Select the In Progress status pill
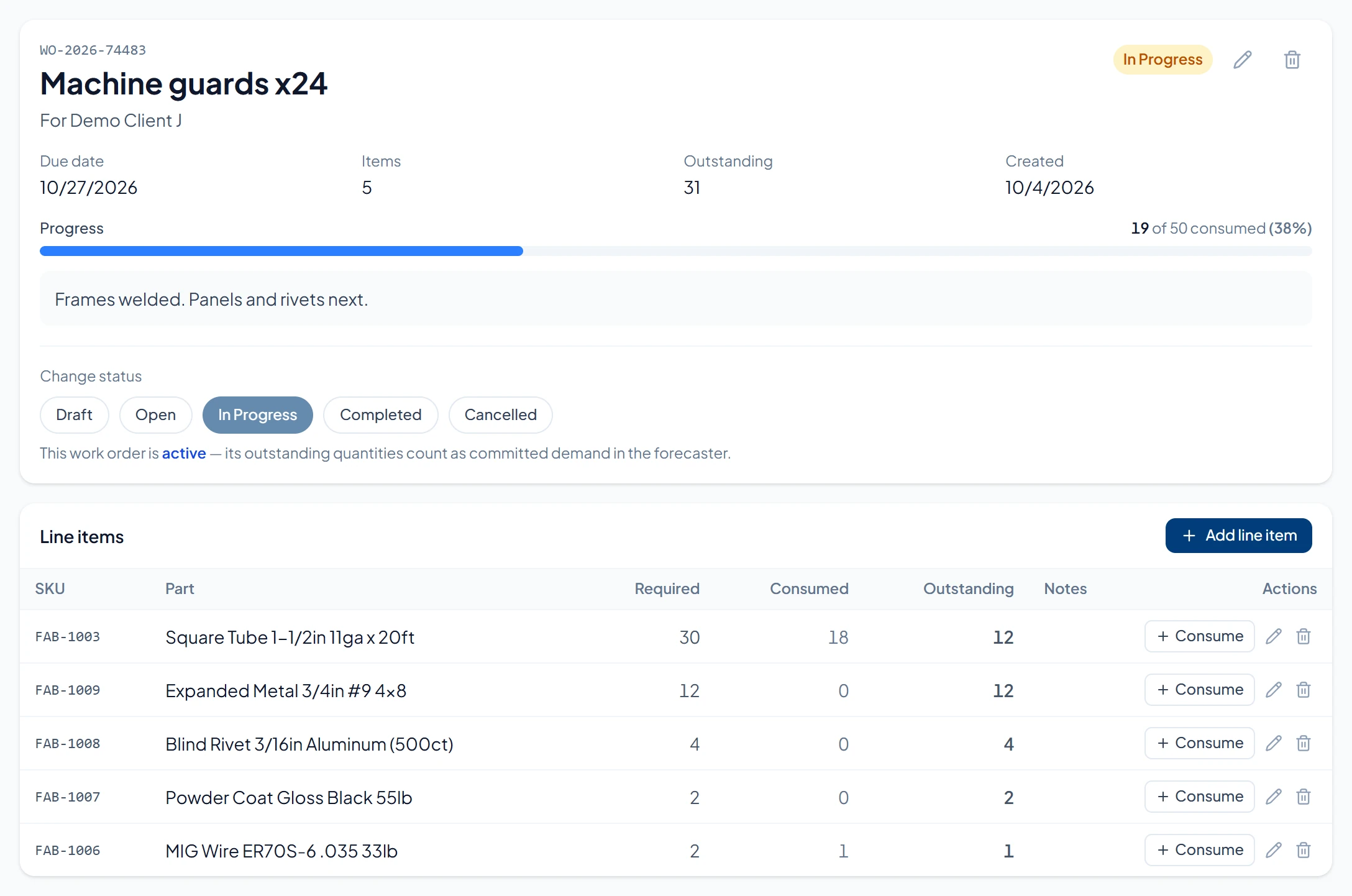 click(x=257, y=414)
